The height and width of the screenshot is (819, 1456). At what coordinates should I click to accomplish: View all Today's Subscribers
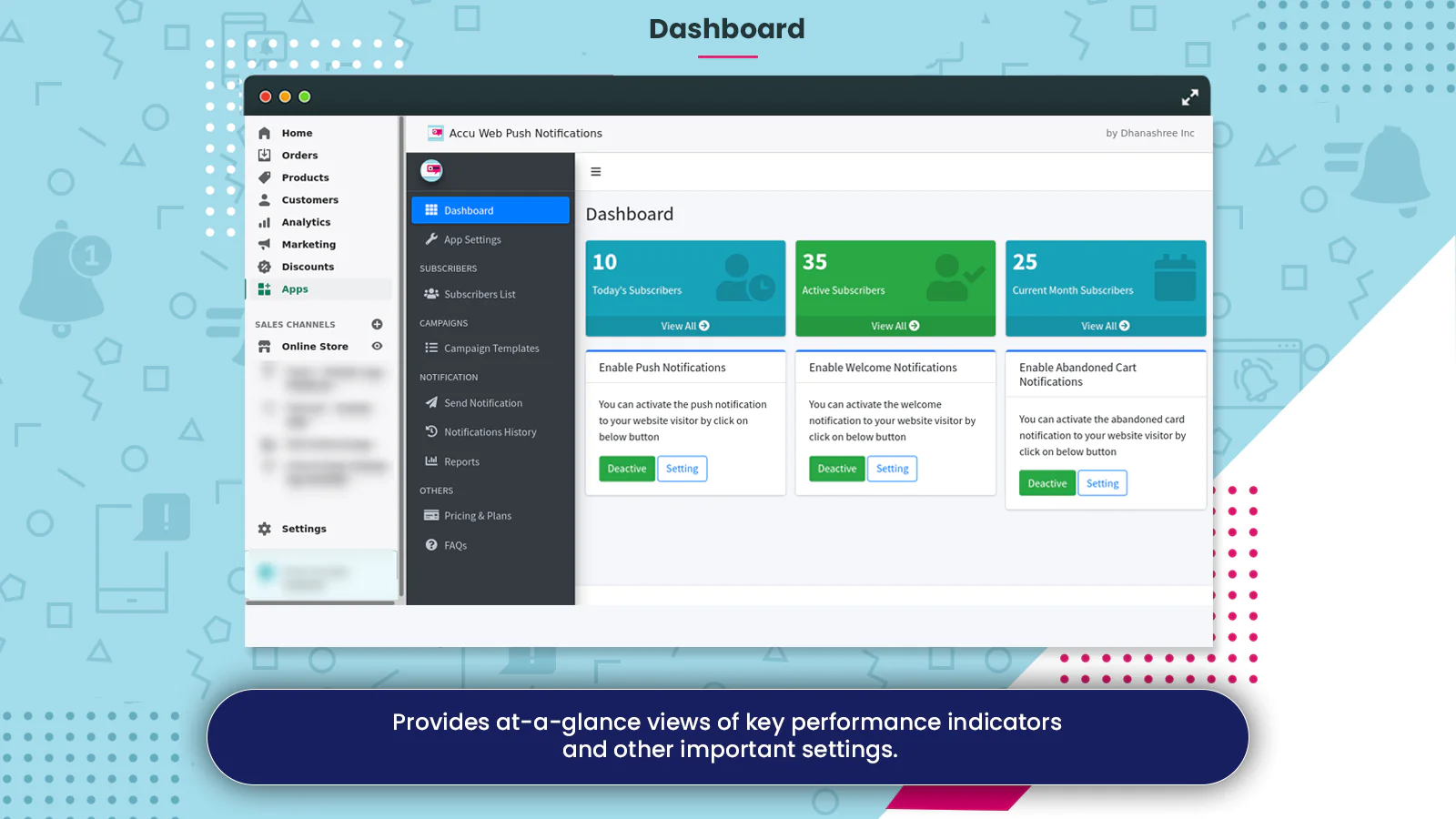[685, 326]
